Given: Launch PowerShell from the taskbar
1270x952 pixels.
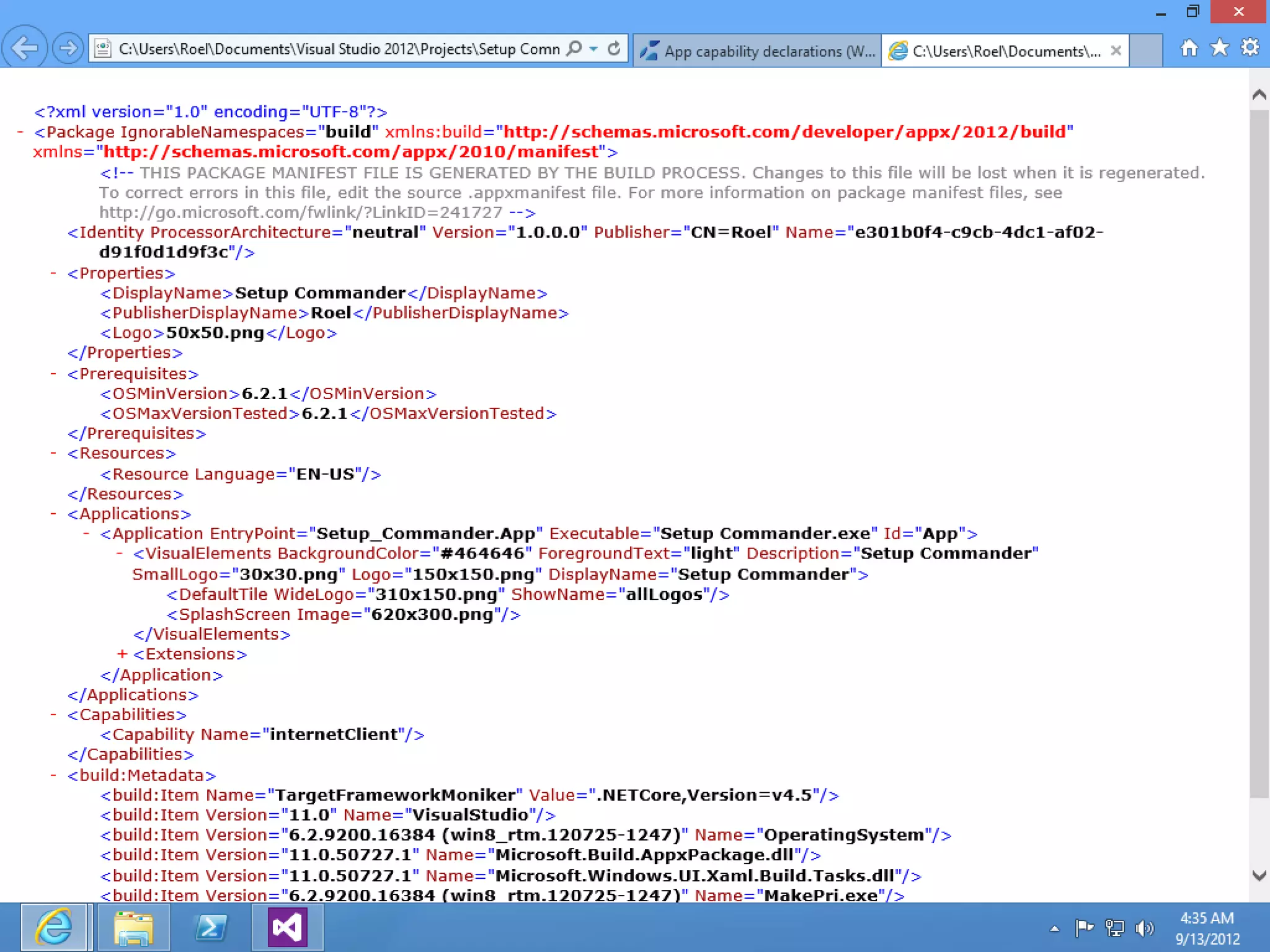Looking at the screenshot, I should (211, 927).
